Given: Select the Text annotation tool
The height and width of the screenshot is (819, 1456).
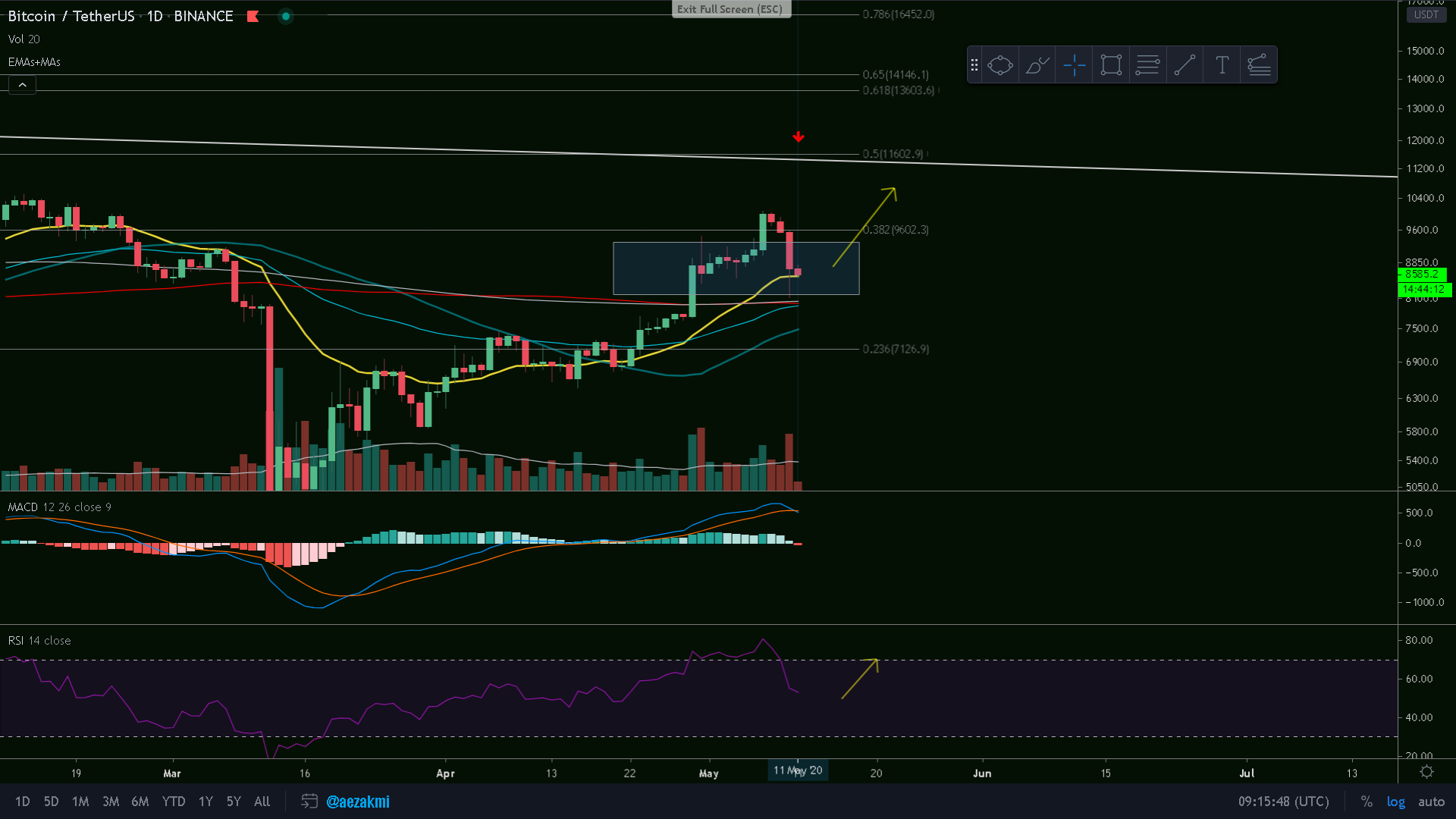Looking at the screenshot, I should coord(1222,65).
